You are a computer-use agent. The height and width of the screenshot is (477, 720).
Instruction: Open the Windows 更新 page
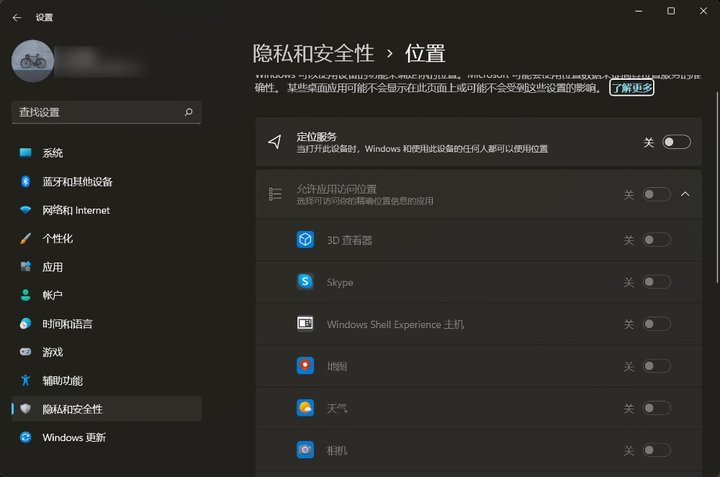click(x=73, y=437)
